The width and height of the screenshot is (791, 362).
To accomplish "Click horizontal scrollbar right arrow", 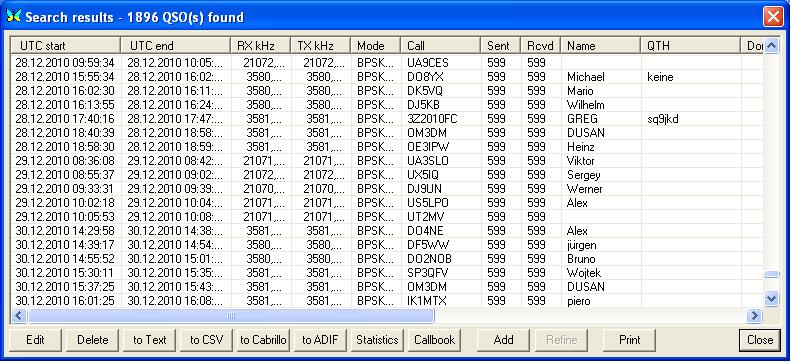I will point(755,316).
